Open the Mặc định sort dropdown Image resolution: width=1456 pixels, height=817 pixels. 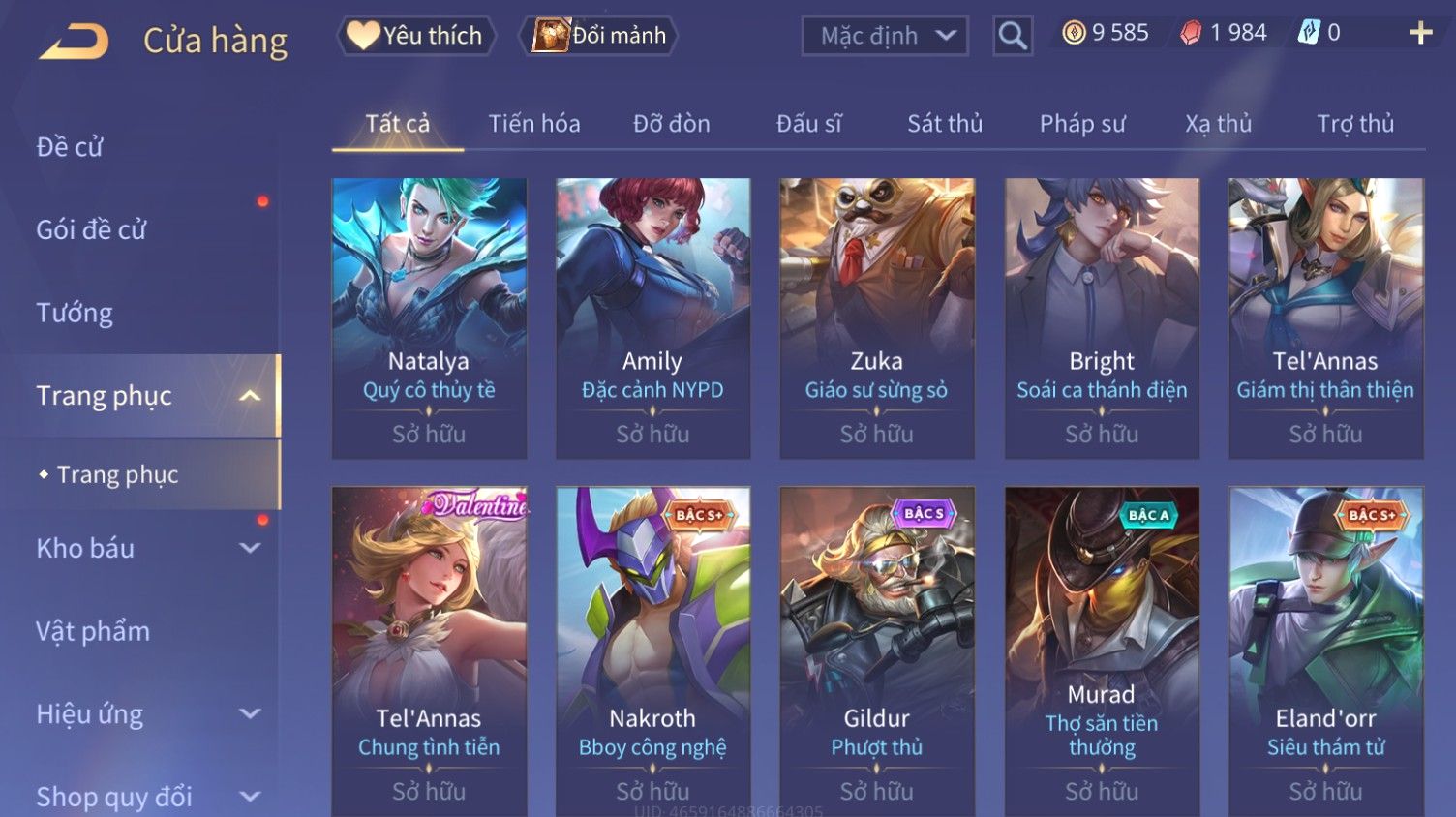[x=885, y=36]
